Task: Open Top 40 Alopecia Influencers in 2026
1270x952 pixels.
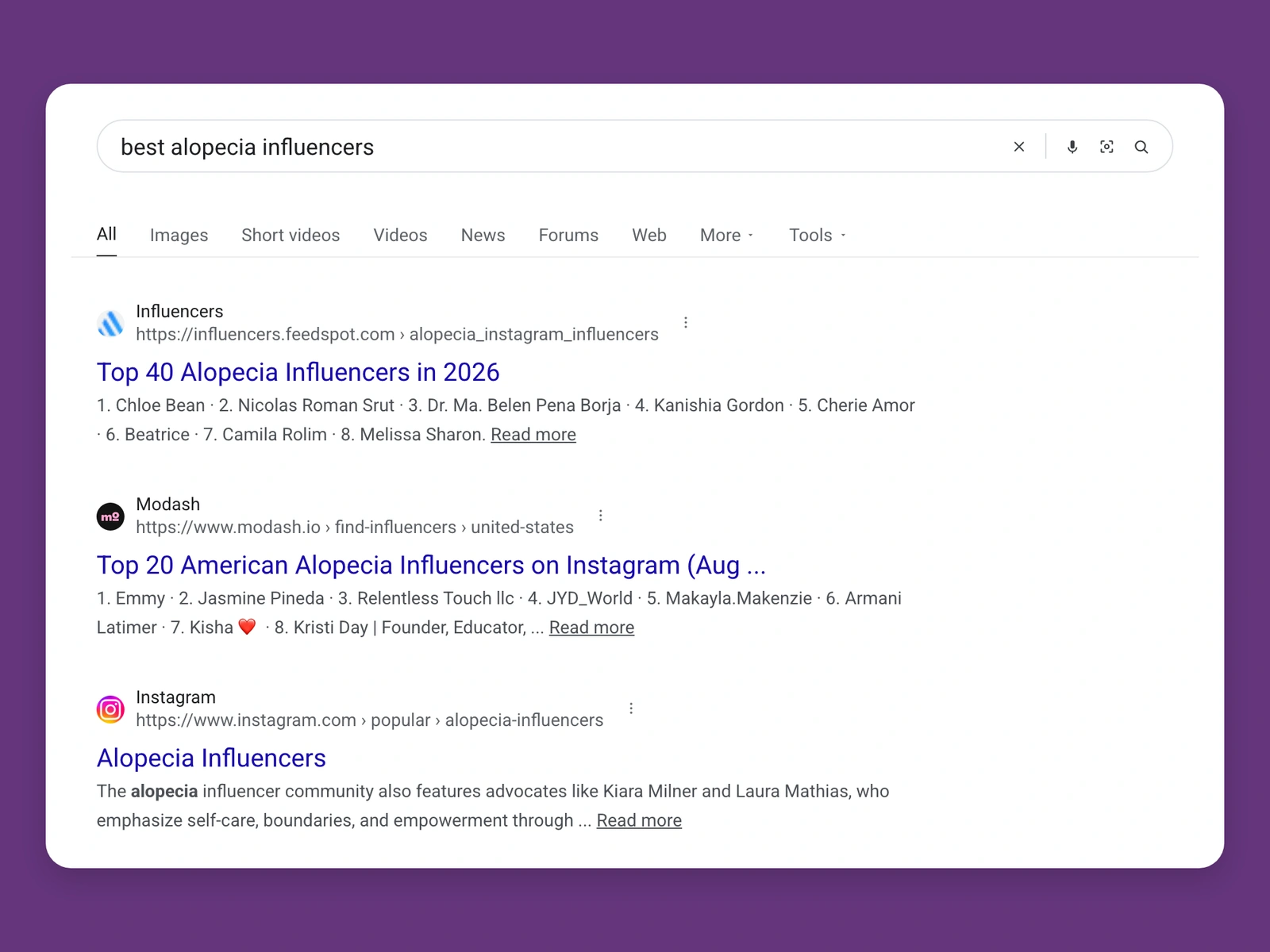Action: [x=298, y=372]
